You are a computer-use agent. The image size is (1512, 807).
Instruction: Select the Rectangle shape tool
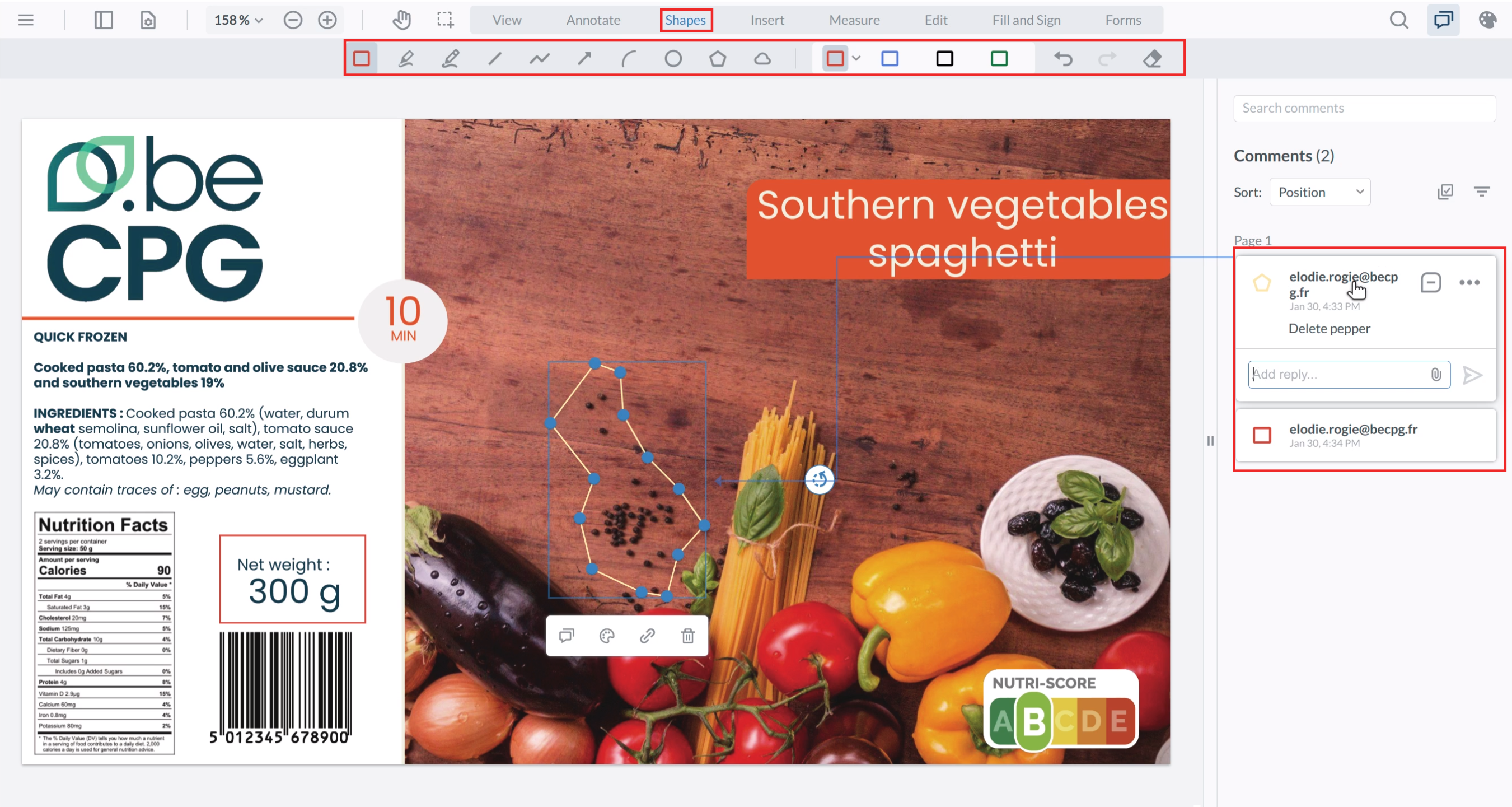pos(362,58)
